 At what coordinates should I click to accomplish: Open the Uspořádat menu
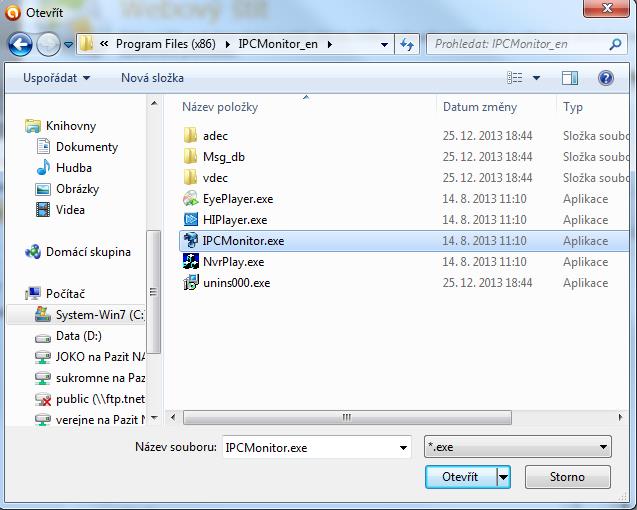(x=56, y=78)
